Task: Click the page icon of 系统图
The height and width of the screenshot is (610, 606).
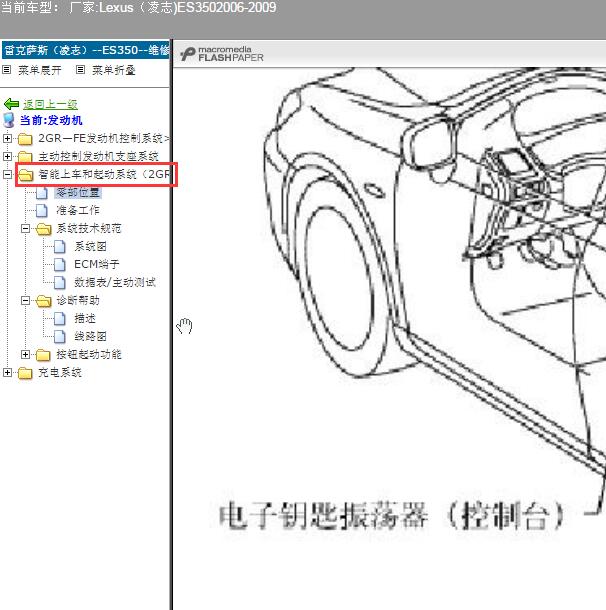Action: tap(60, 246)
